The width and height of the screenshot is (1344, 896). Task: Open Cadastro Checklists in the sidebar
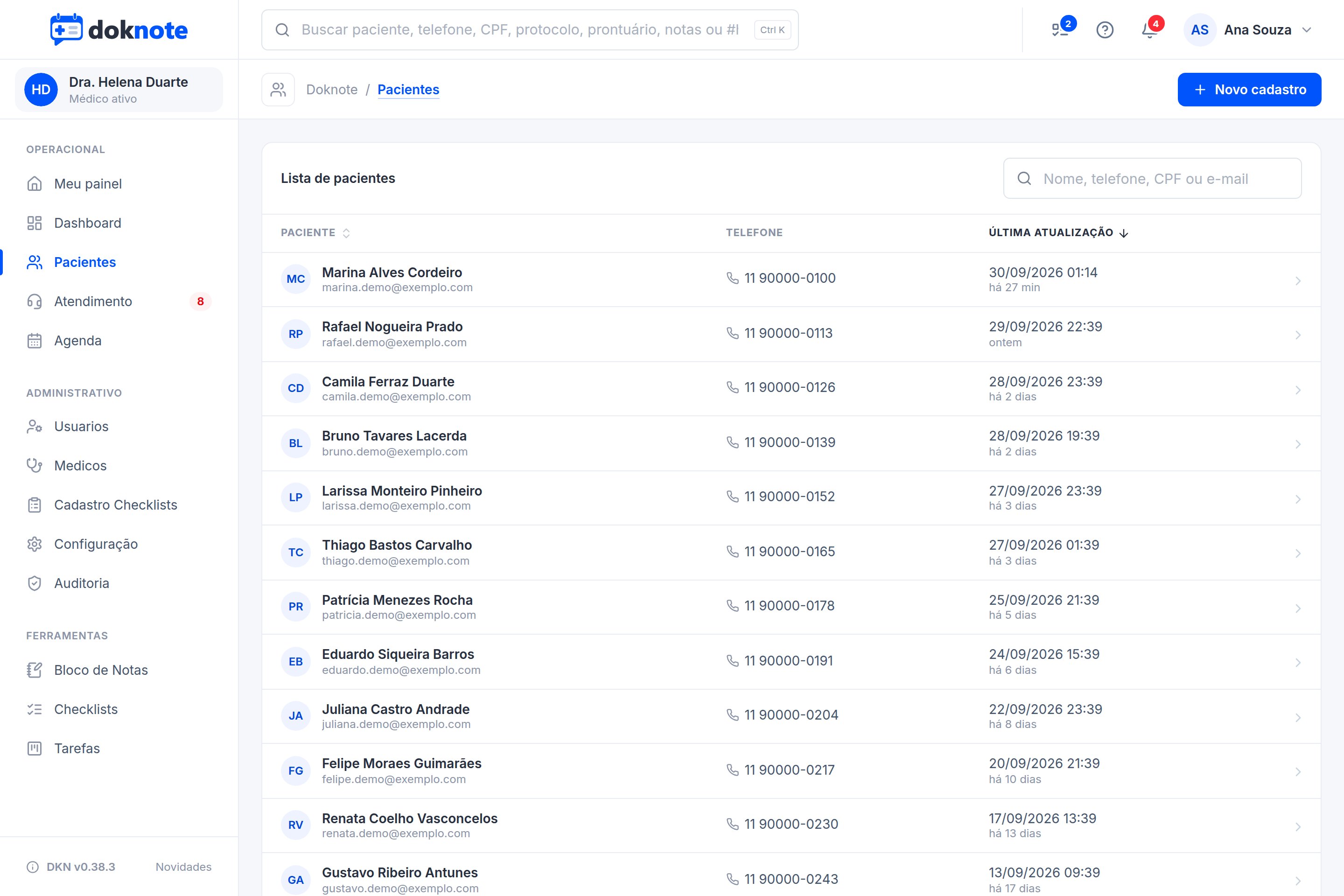click(119, 504)
